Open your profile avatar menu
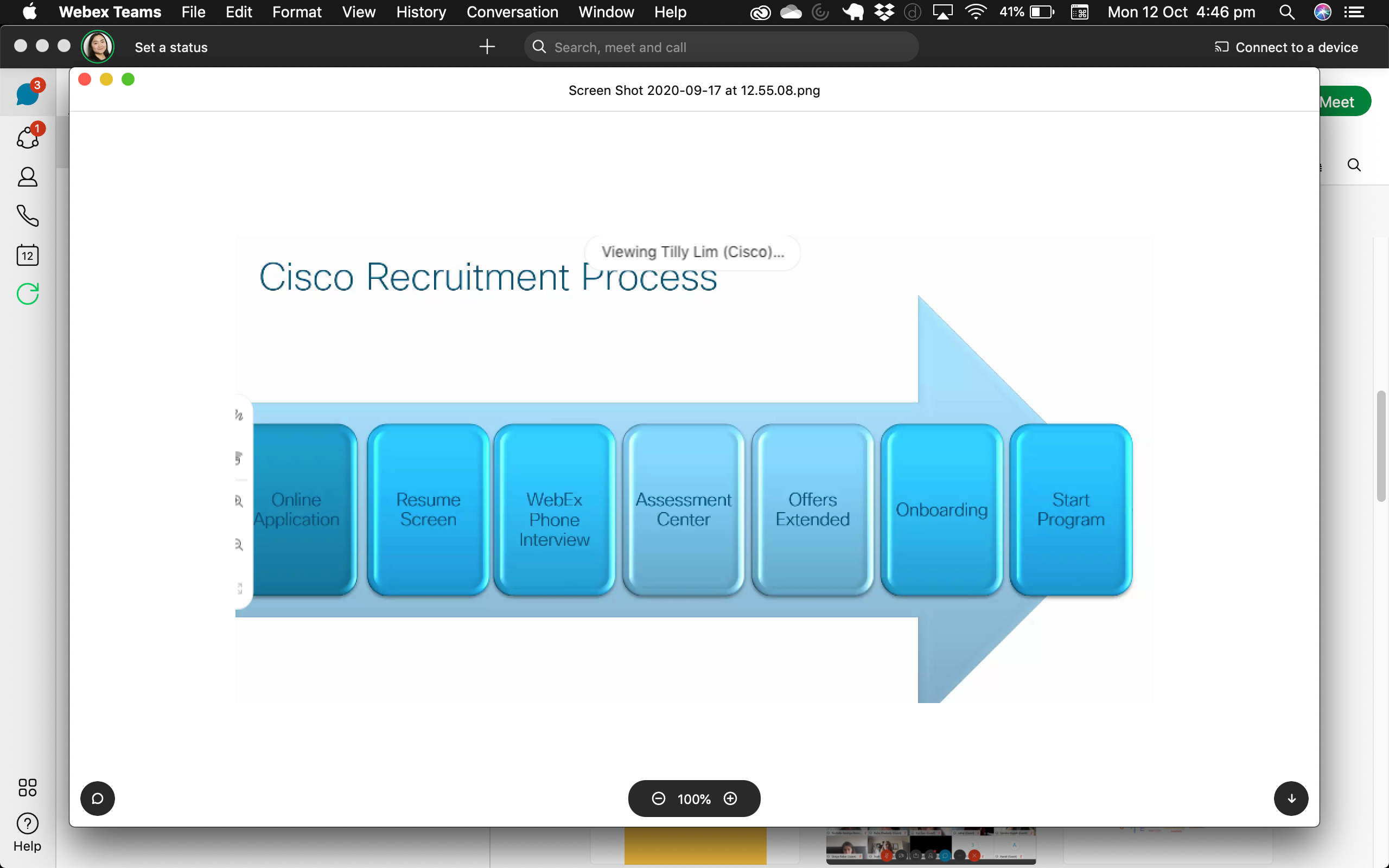The image size is (1389, 868). 98,47
